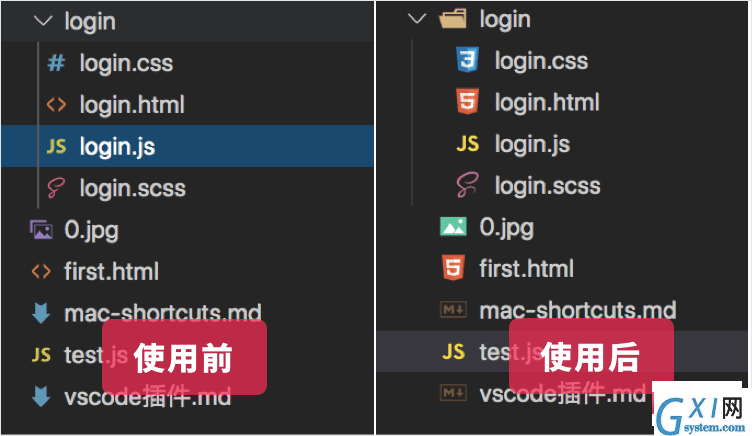Select the login folder name in right panel
The height and width of the screenshot is (436, 752).
tap(505, 20)
